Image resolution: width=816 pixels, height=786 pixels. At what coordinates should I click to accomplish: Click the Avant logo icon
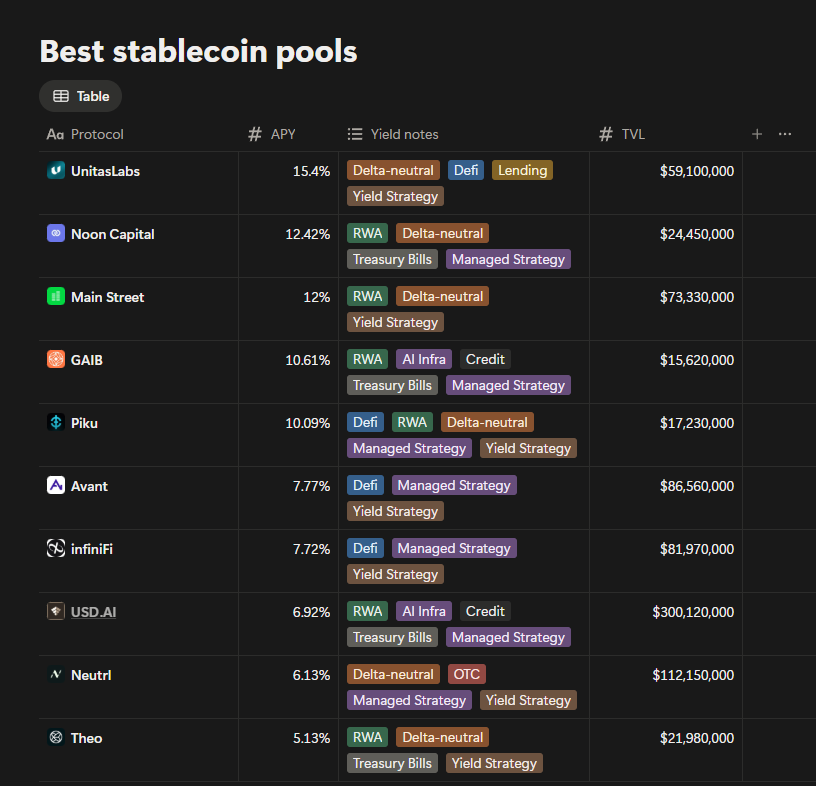click(x=56, y=485)
